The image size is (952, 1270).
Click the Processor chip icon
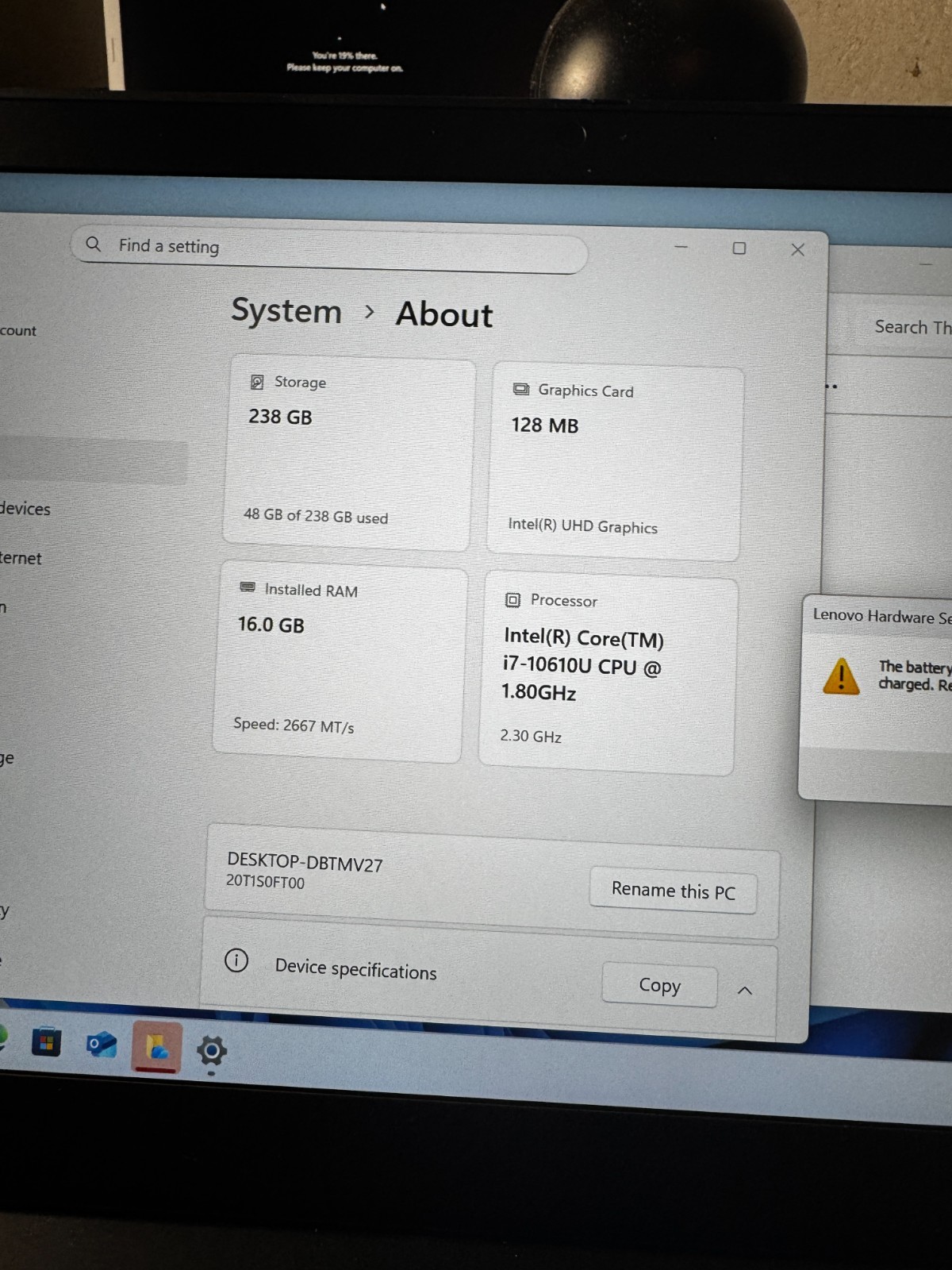(x=512, y=600)
